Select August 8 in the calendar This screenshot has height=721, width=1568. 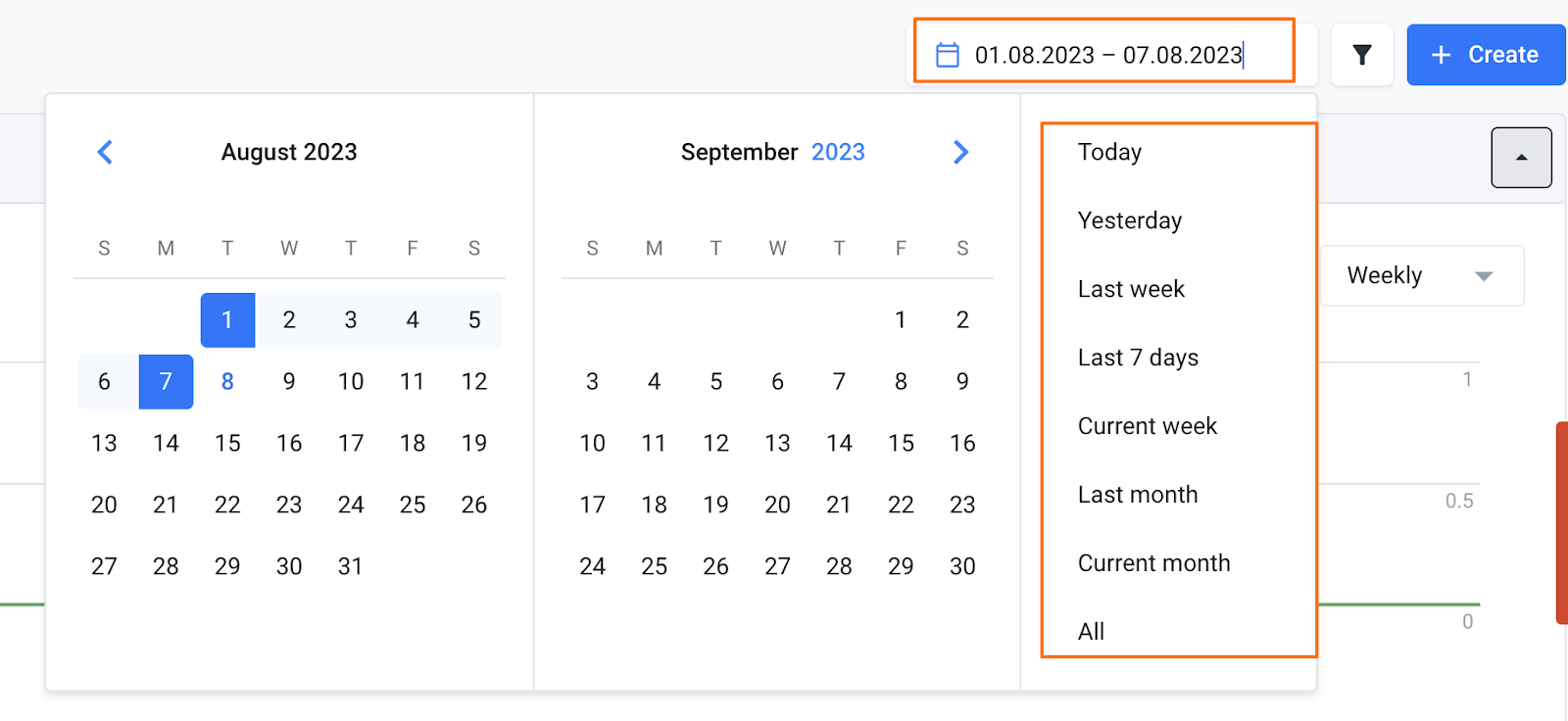coord(227,381)
